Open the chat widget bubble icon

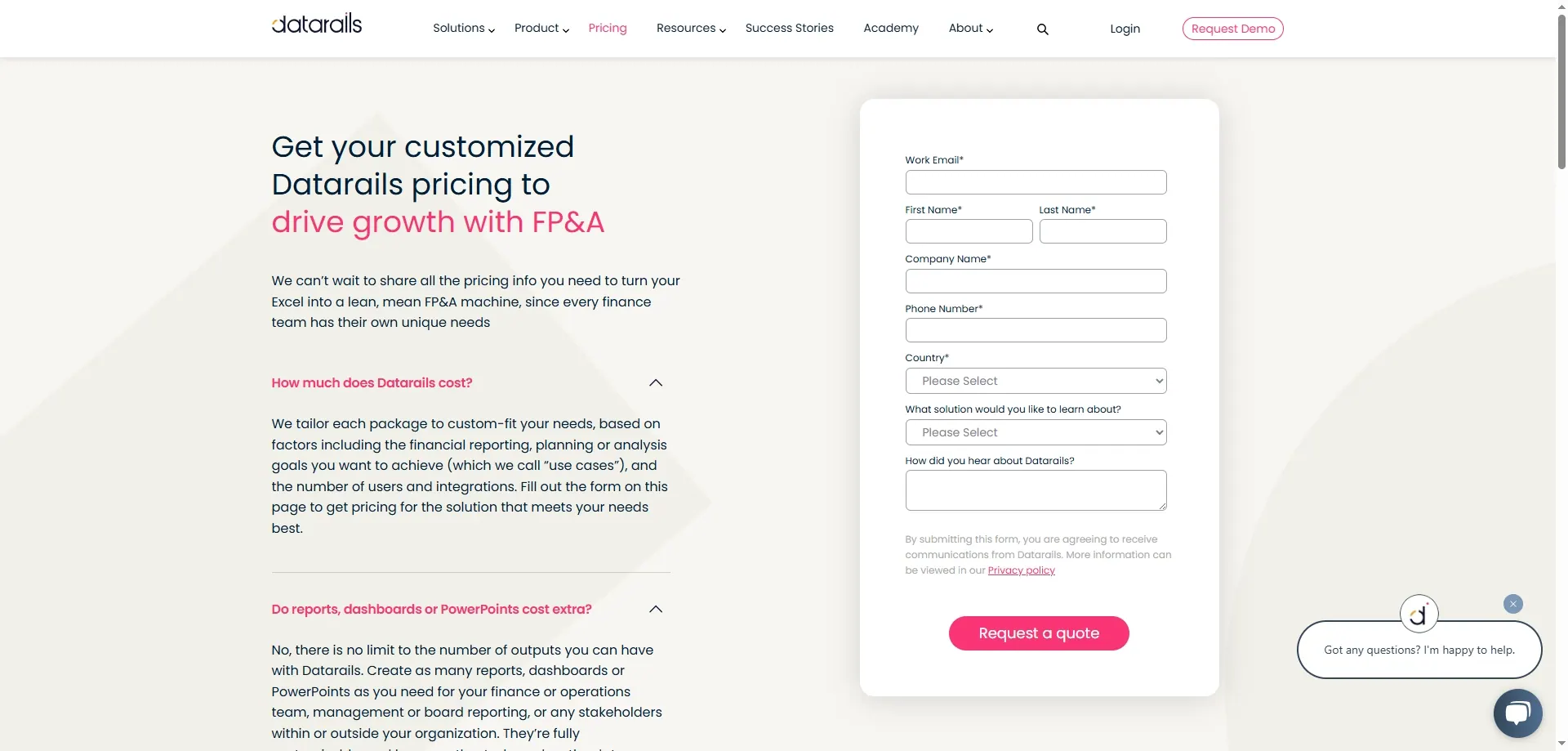tap(1517, 713)
